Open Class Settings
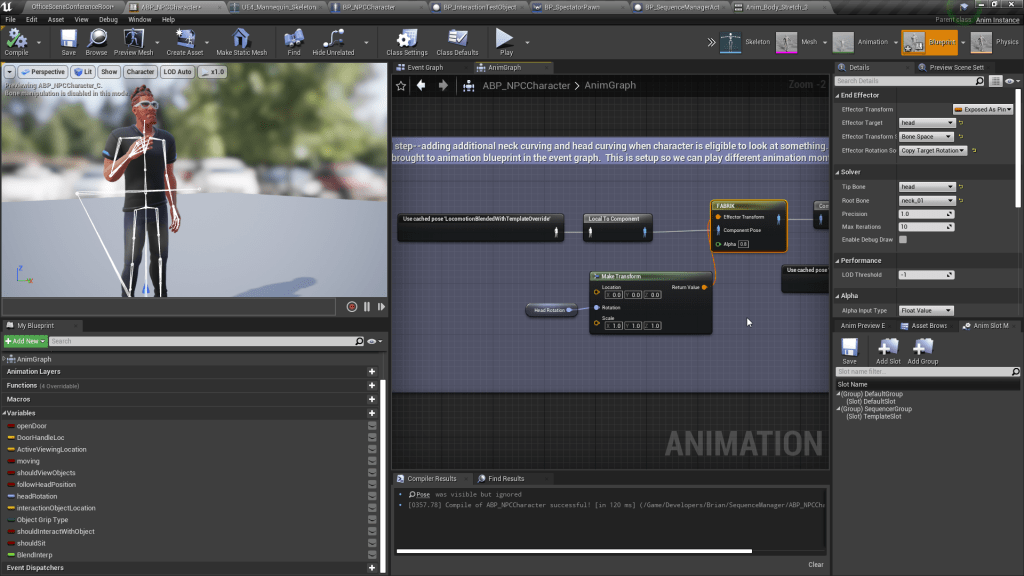 click(407, 40)
